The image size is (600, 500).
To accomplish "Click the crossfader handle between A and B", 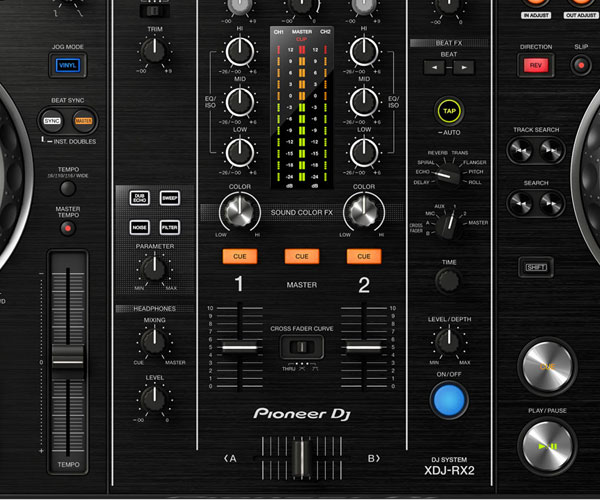I will (302, 458).
